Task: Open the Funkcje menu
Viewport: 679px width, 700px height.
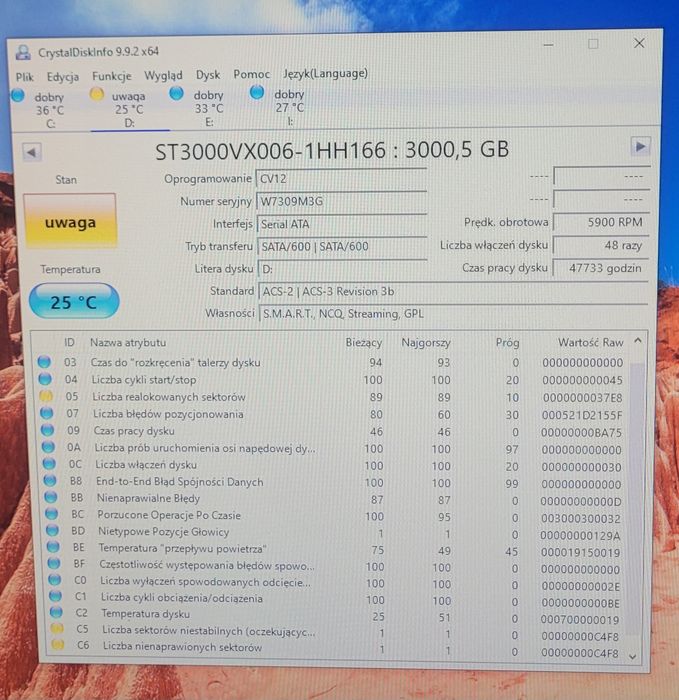Action: (x=112, y=76)
